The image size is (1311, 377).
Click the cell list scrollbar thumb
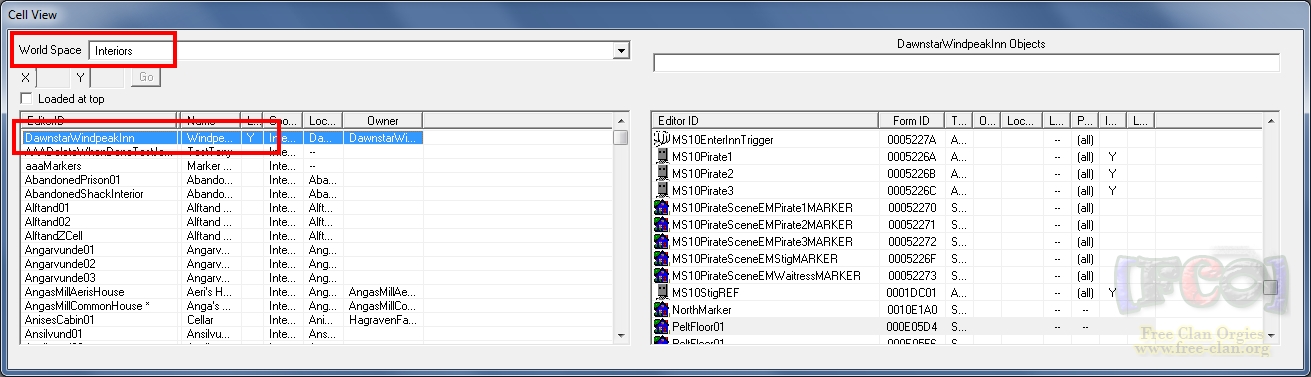(621, 137)
